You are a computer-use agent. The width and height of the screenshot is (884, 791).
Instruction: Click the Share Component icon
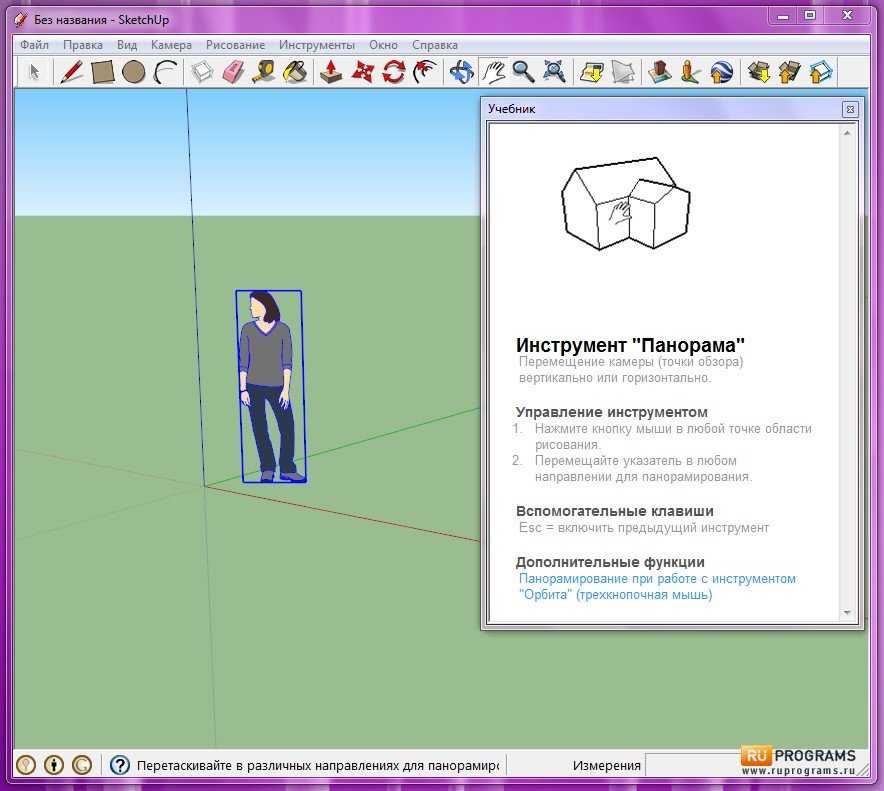pos(820,72)
